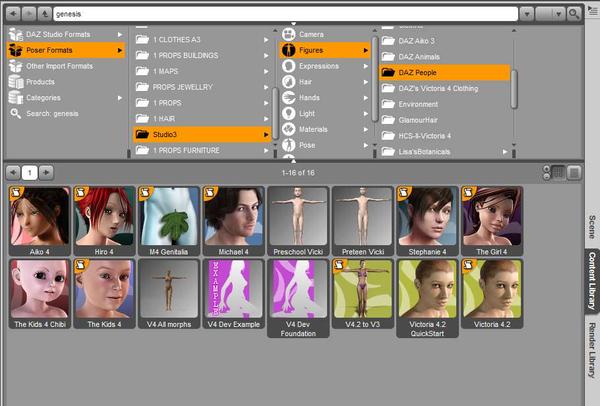Click the magnifier search button

pyautogui.click(x=574, y=14)
